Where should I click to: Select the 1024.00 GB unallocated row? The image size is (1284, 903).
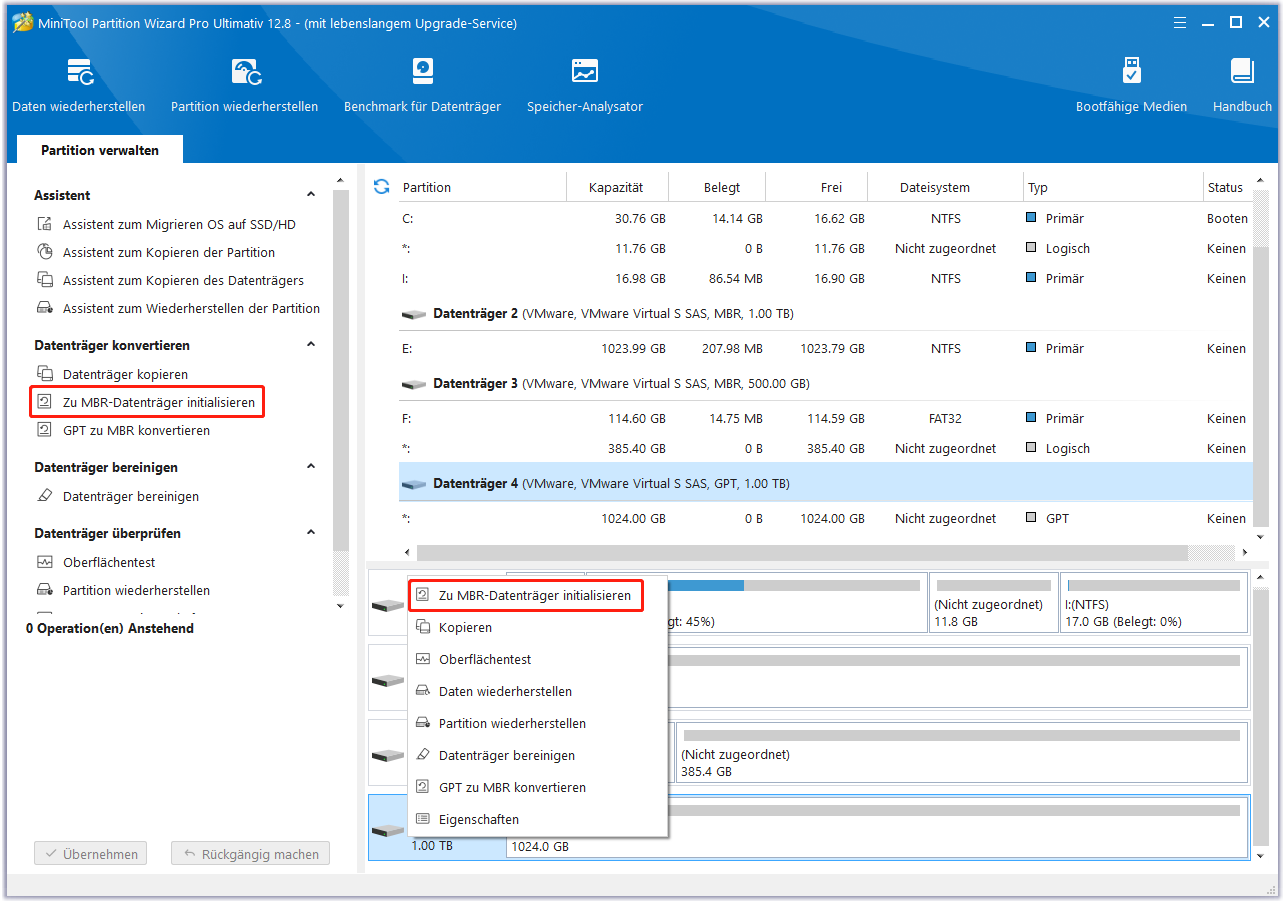tap(825, 519)
